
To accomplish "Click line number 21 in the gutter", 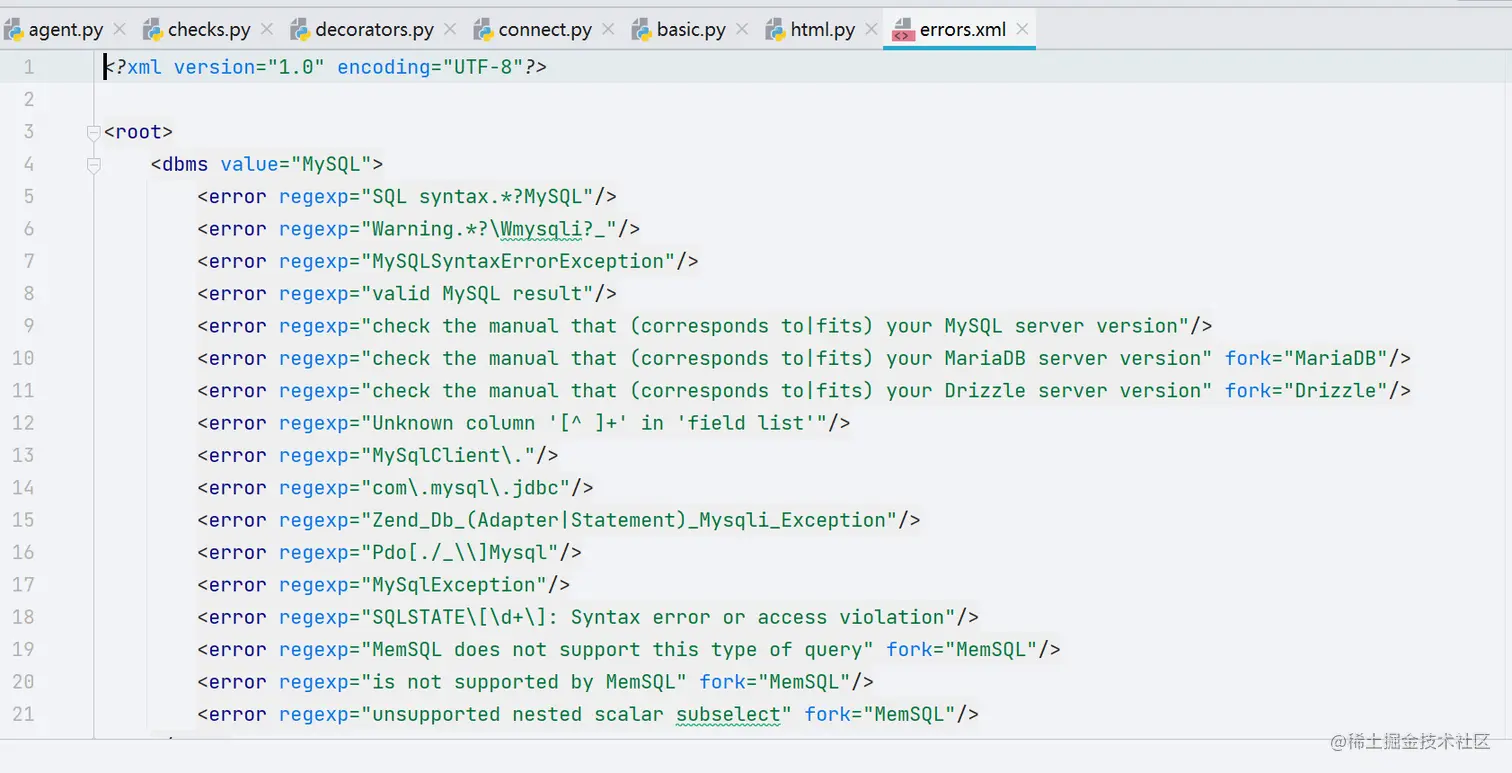I will click(x=23, y=714).
